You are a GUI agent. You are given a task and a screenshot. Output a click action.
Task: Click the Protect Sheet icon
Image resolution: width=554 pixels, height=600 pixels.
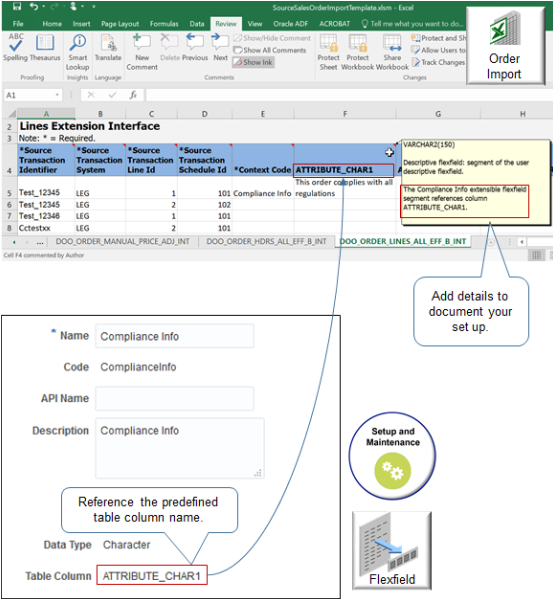(328, 52)
